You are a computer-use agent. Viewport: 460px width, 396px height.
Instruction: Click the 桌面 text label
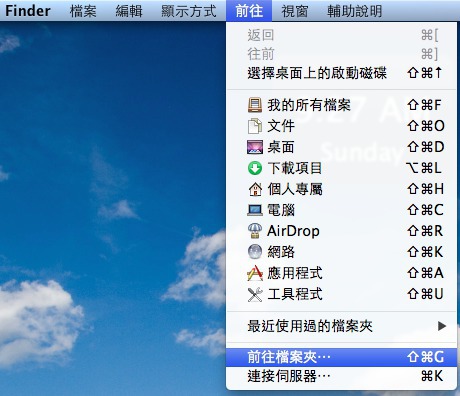(281, 147)
